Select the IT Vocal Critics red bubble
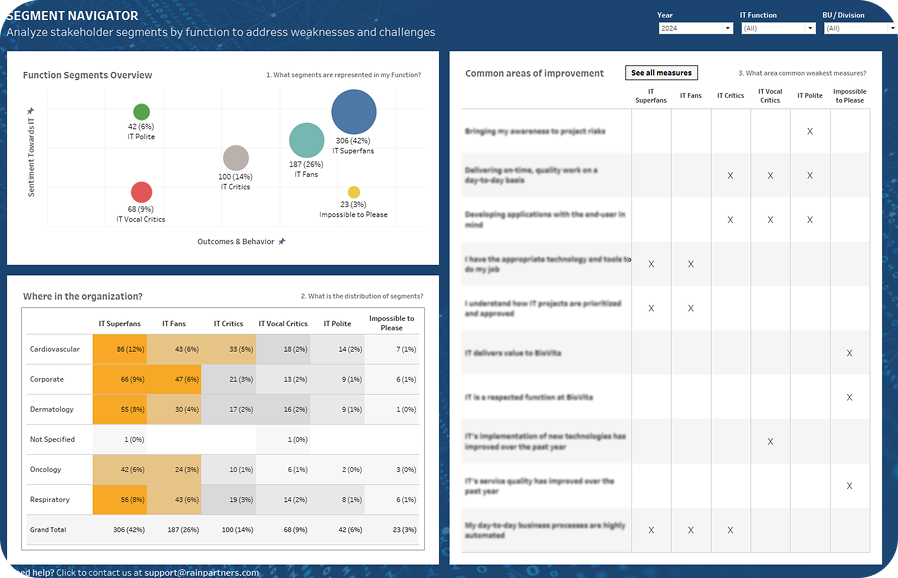898x578 pixels. [141, 191]
